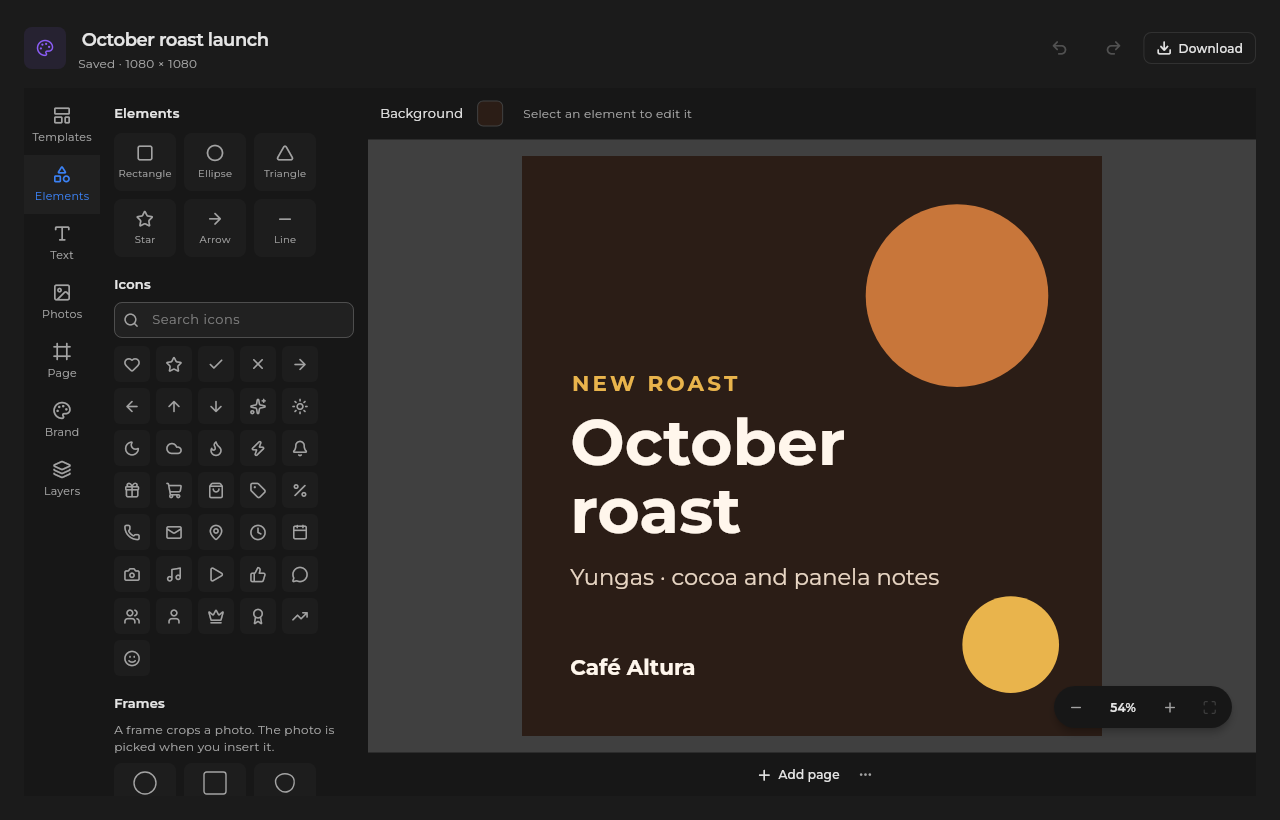Insert the heart icon
This screenshot has height=820, width=1280.
pyautogui.click(x=132, y=364)
